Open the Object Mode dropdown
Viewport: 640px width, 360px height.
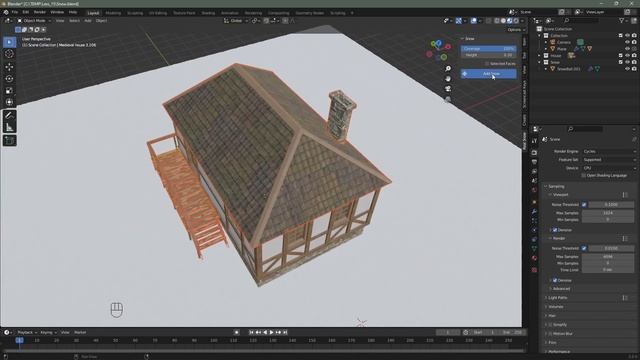pyautogui.click(x=34, y=20)
